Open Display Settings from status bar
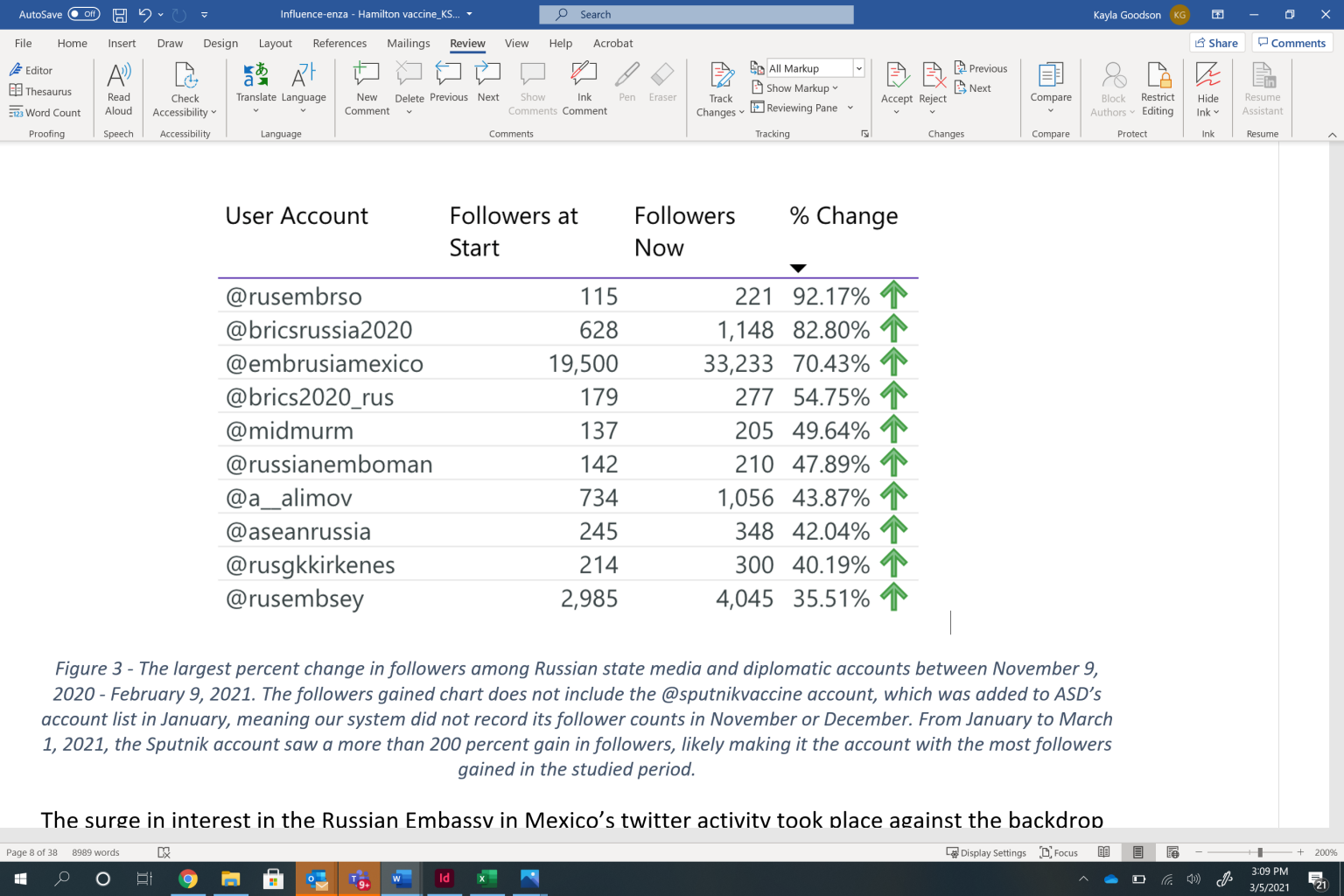The height and width of the screenshot is (896, 1344). tap(986, 852)
